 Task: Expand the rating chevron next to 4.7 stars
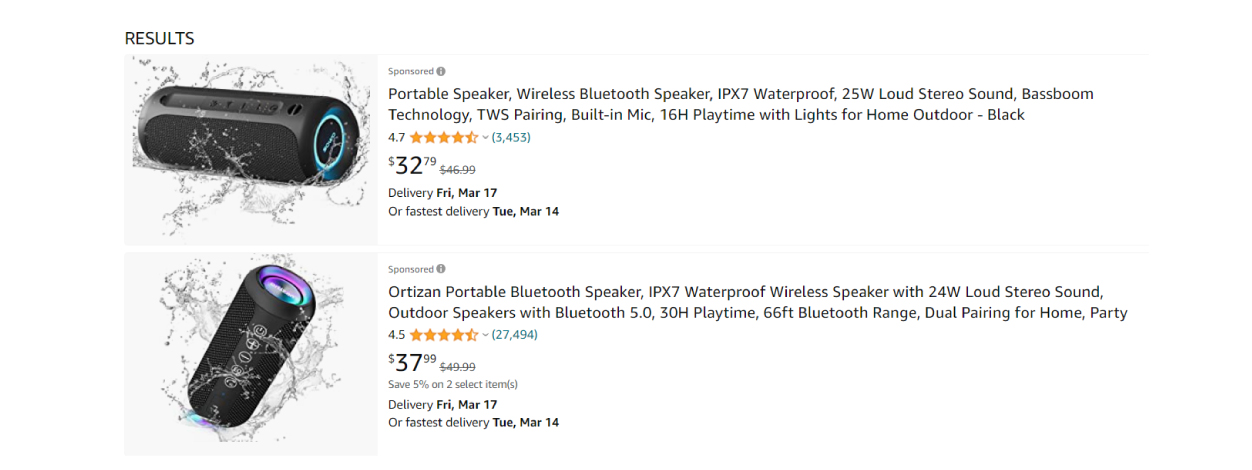pos(486,138)
